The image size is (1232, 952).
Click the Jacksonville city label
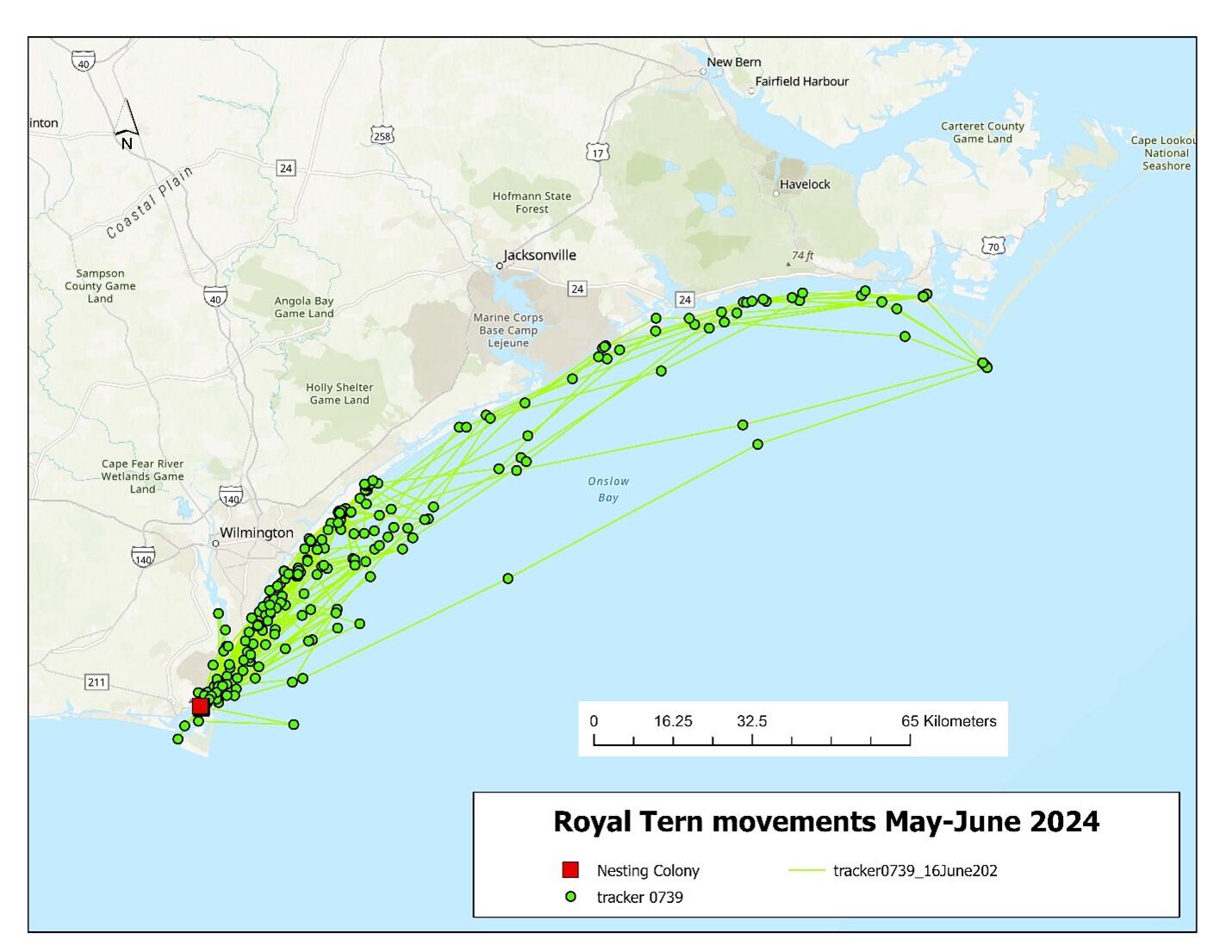coord(539,255)
